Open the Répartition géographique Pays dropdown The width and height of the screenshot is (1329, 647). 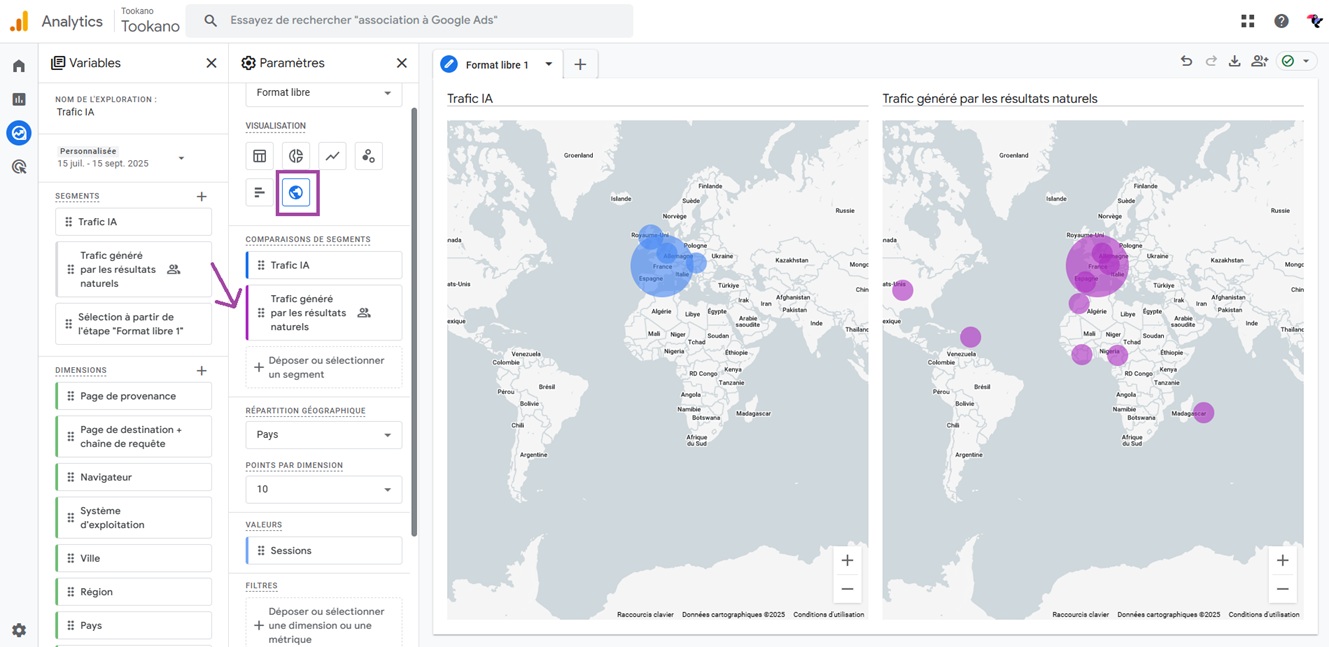[323, 435]
